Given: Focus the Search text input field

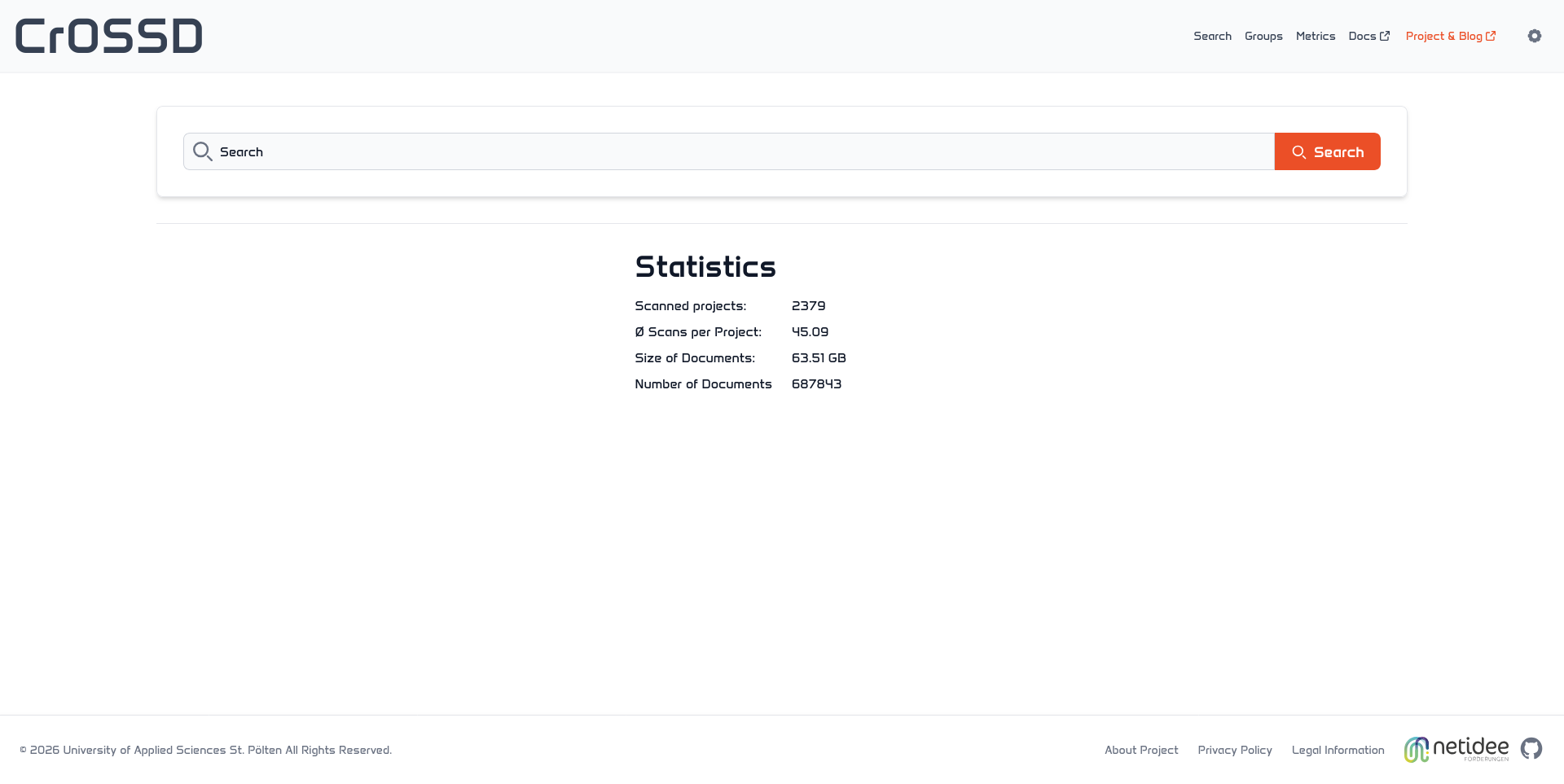Looking at the screenshot, I should click(x=733, y=152).
